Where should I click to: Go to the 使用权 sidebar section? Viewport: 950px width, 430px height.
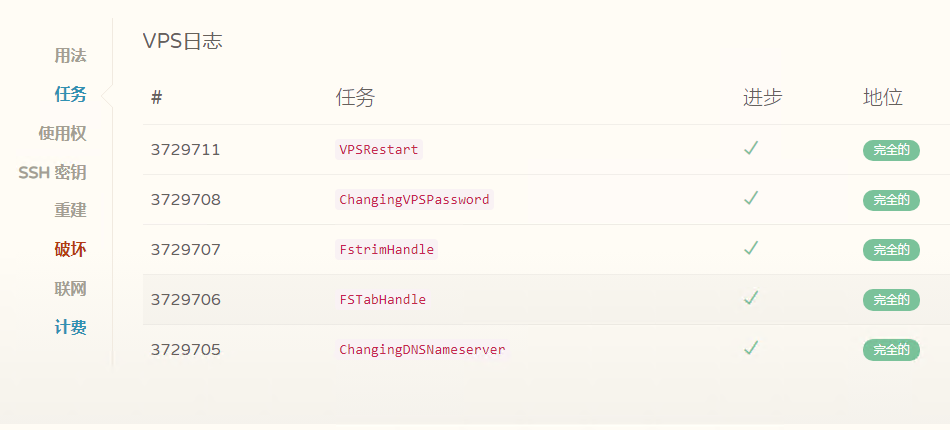[x=62, y=133]
